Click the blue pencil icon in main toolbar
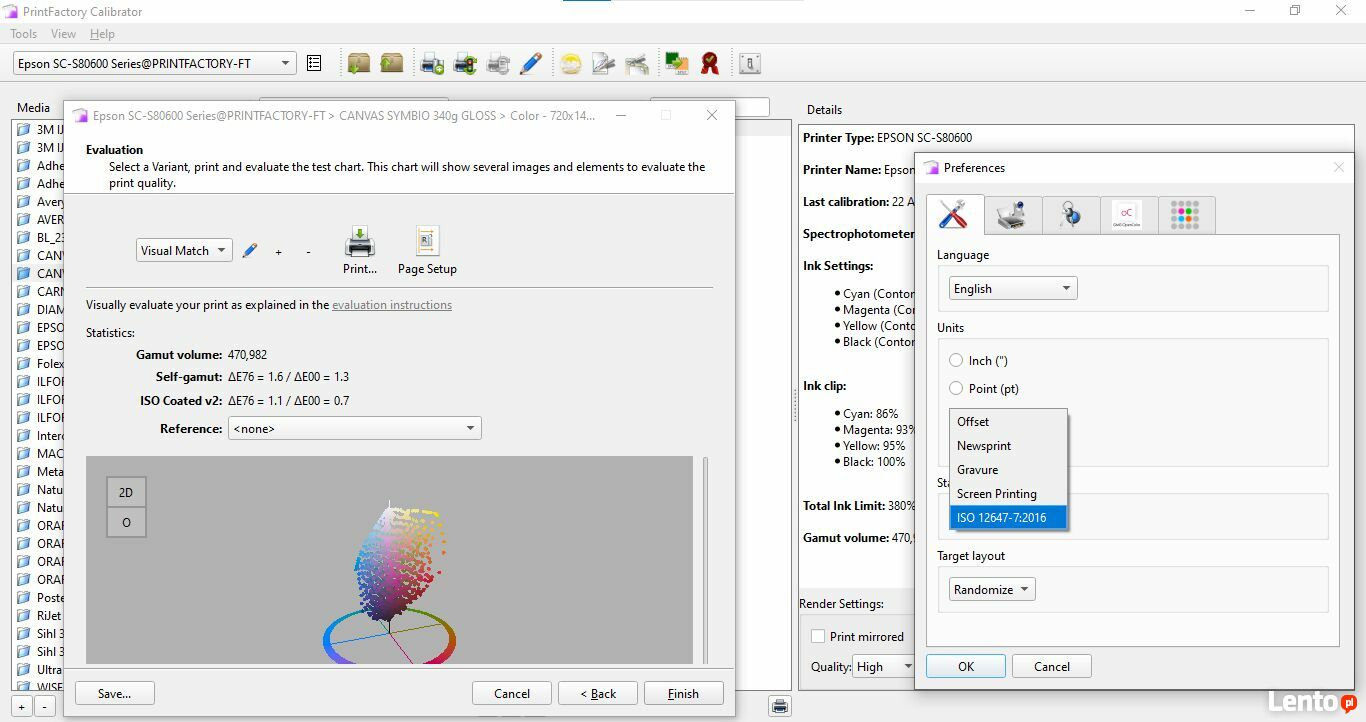Screen dimensions: 1366x722 [x=531, y=64]
